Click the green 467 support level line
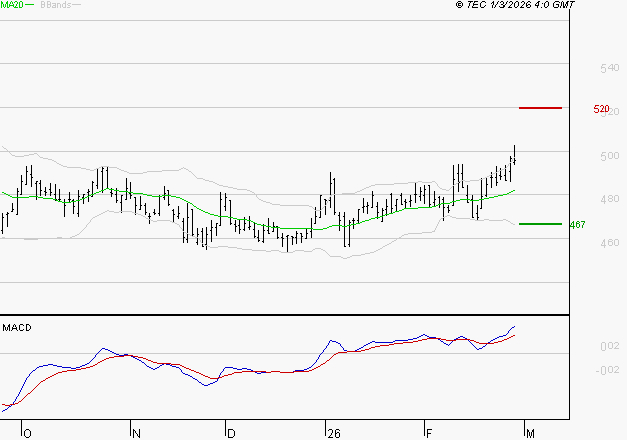This screenshot has width=627, height=440. pos(540,224)
